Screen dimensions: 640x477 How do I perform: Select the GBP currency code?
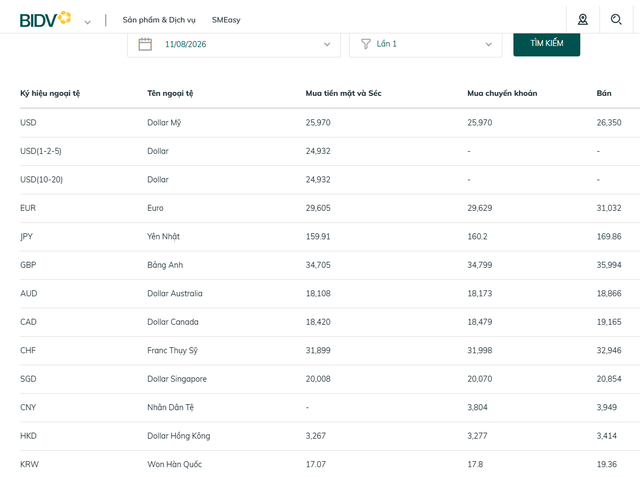28,265
